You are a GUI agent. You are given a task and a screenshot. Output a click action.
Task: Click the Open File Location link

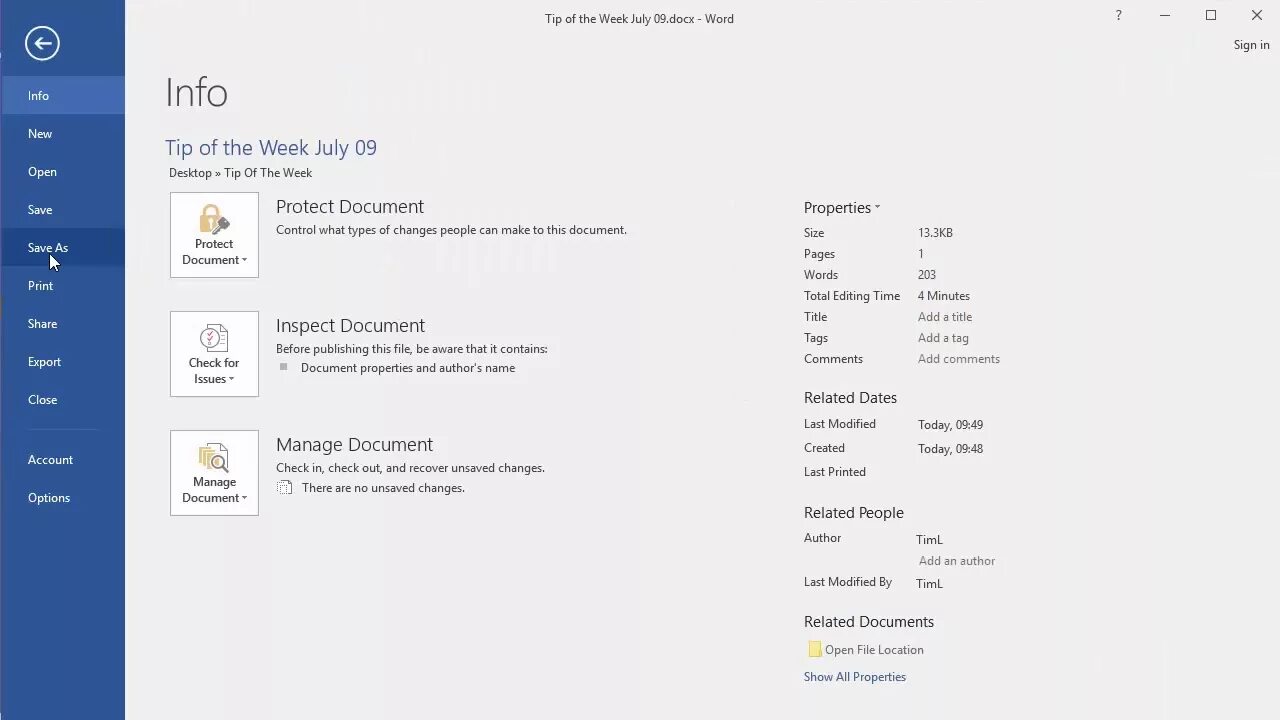tap(874, 650)
